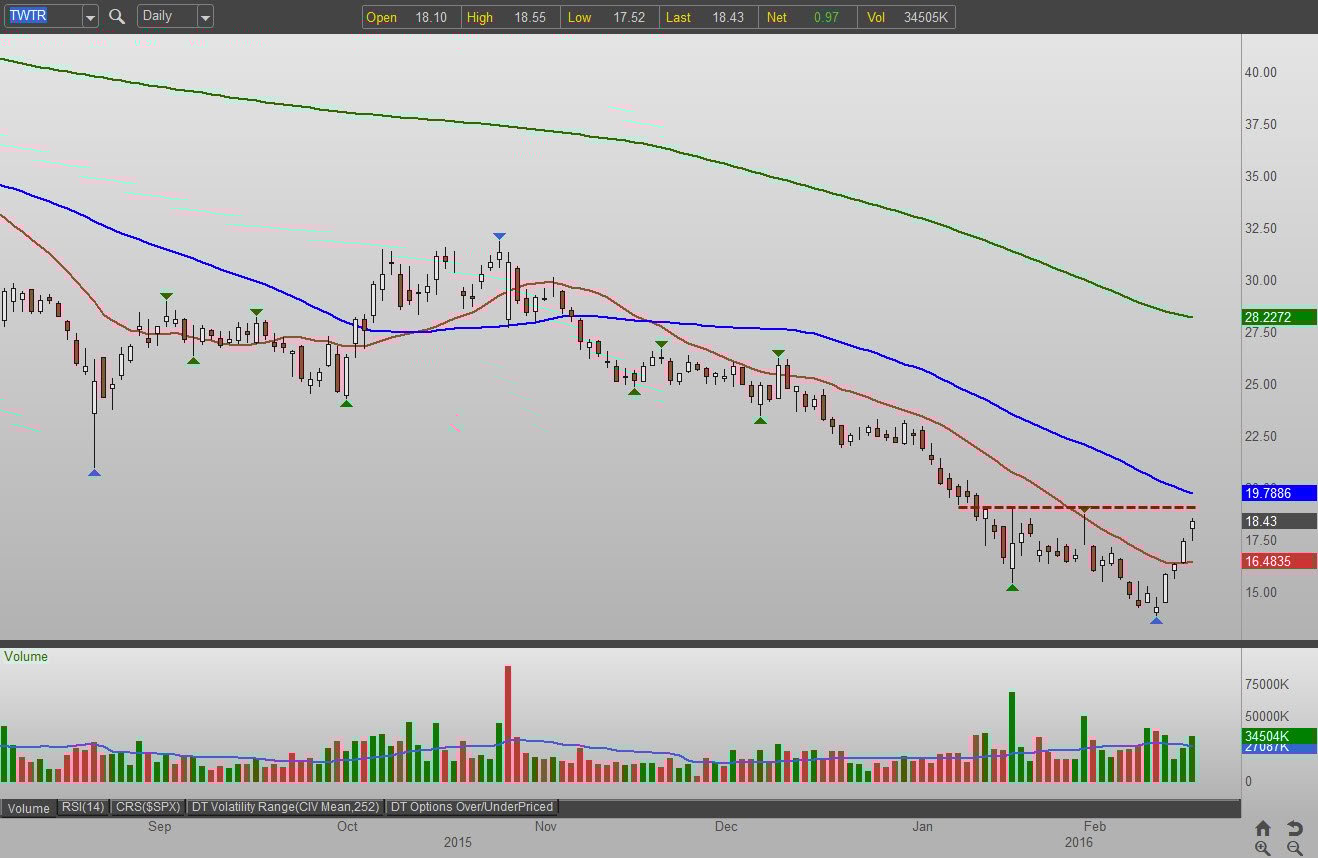The height and width of the screenshot is (858, 1318).
Task: Click the red 16.4835 moving average price label
Action: pyautogui.click(x=1279, y=561)
